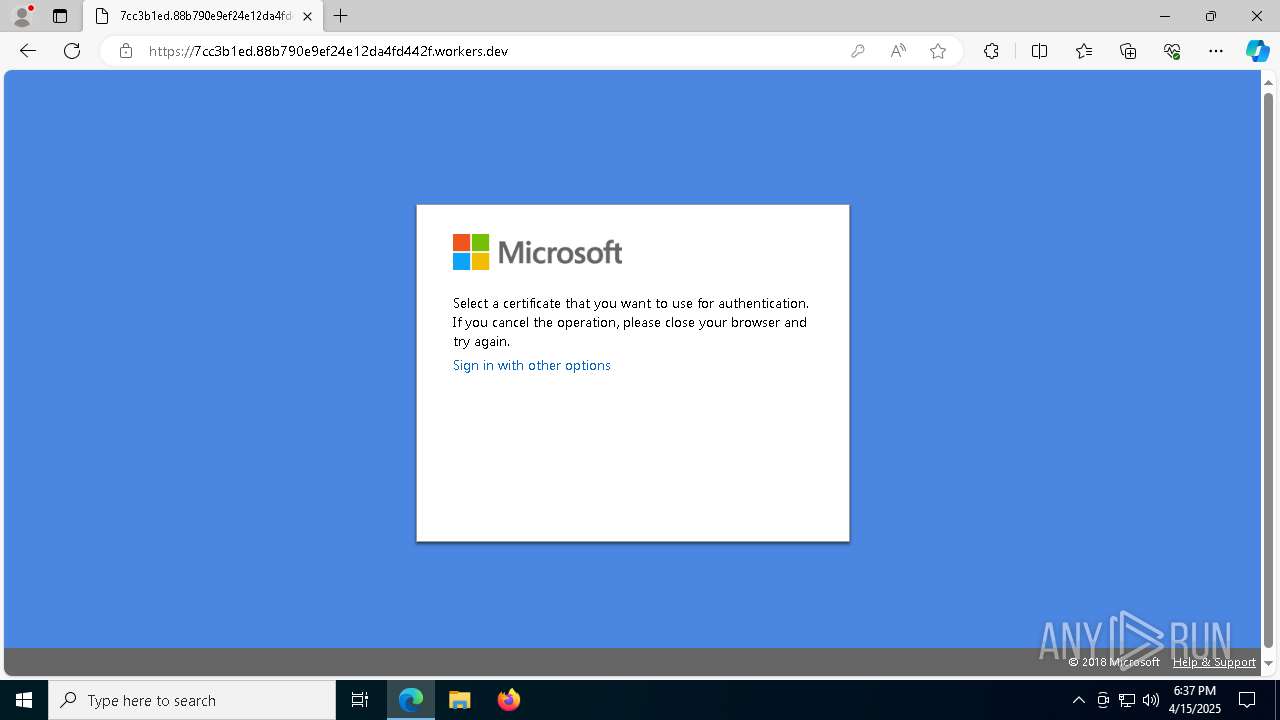Go back with the back arrow
The image size is (1280, 720).
(x=28, y=51)
